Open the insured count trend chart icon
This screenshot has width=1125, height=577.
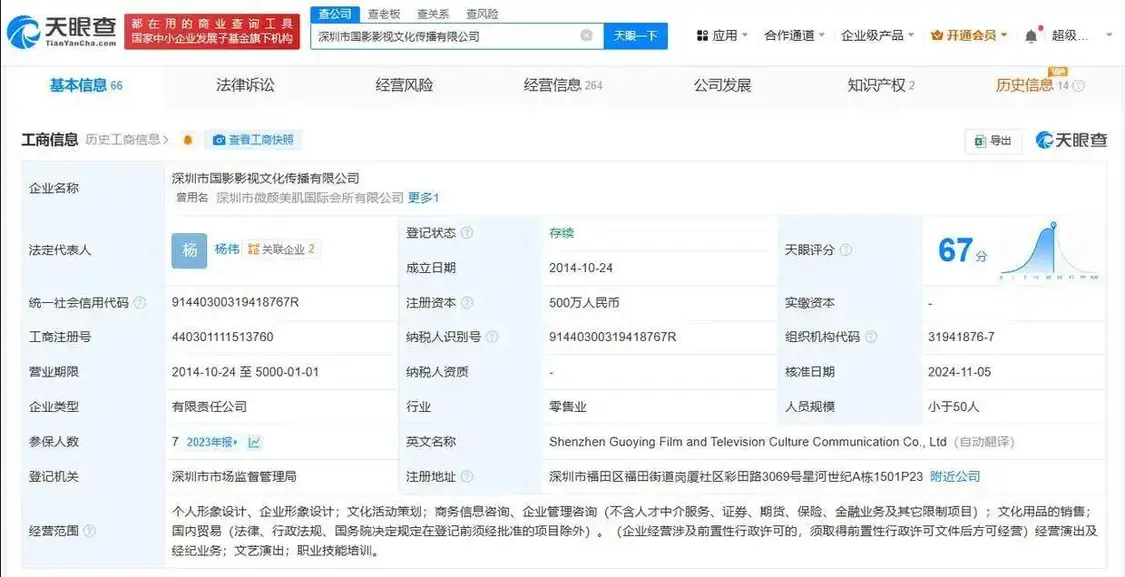(255, 442)
